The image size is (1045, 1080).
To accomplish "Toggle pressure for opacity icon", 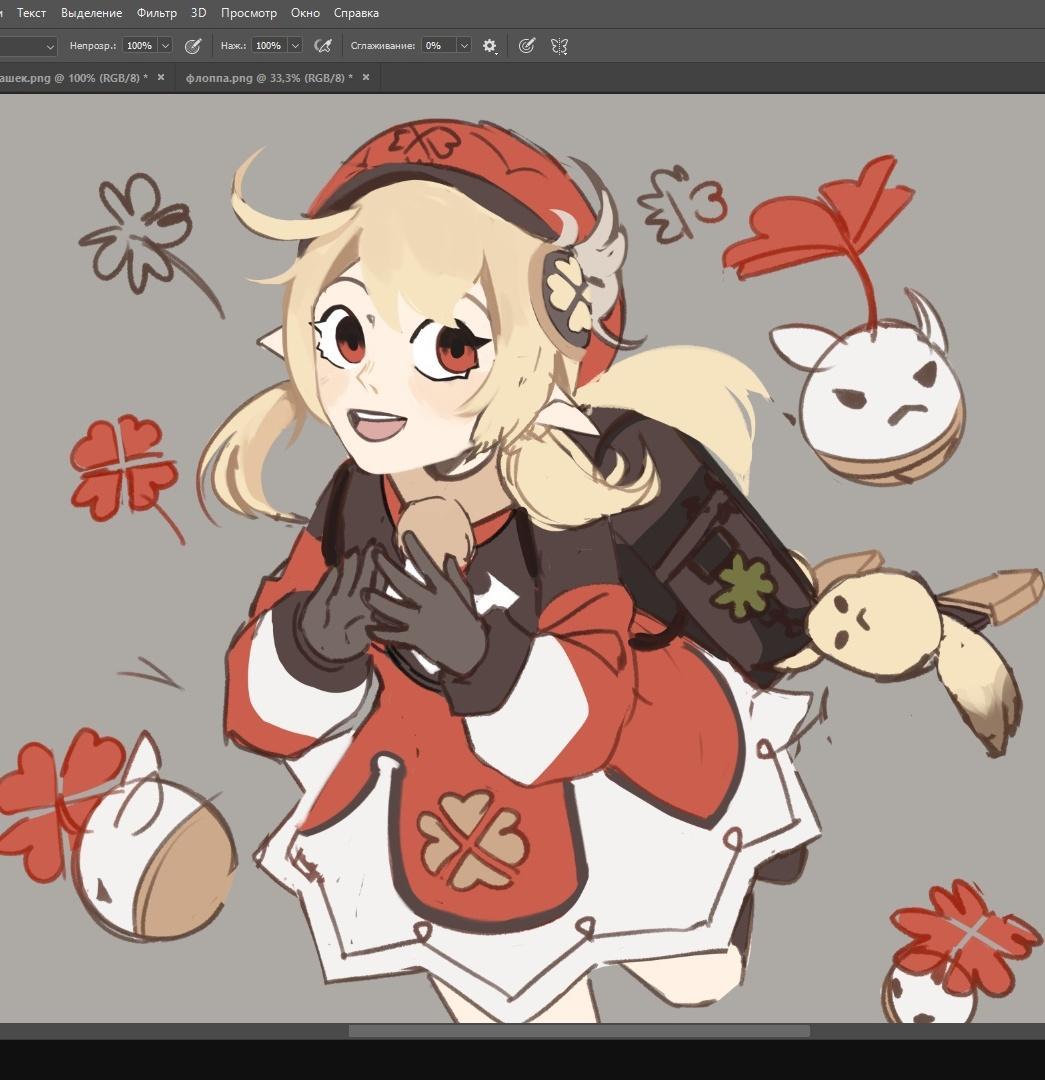I will coord(193,46).
